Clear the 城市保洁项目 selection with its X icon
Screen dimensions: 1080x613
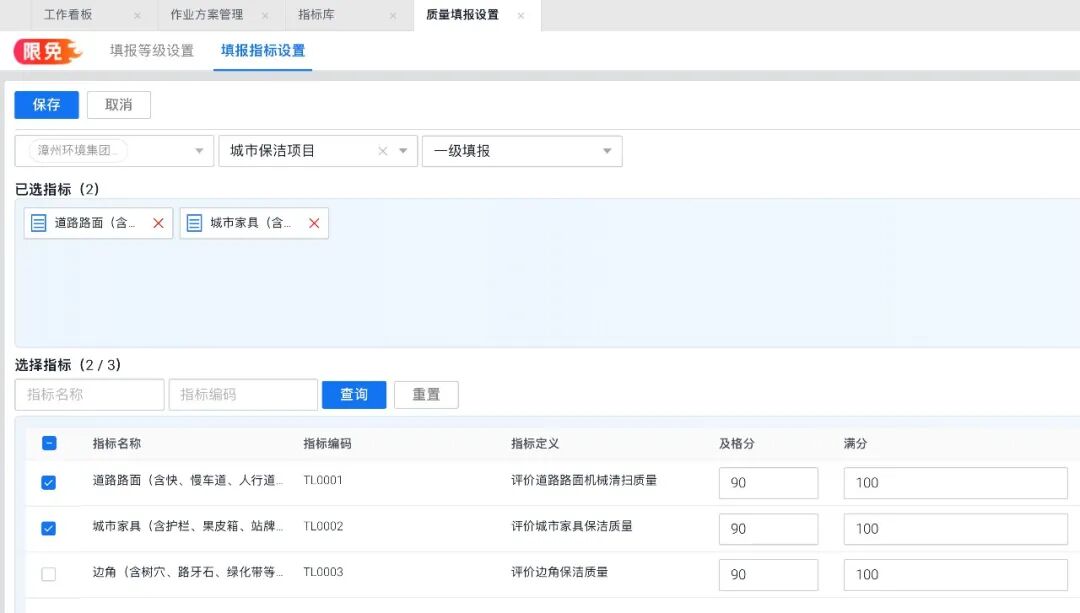pyautogui.click(x=383, y=151)
